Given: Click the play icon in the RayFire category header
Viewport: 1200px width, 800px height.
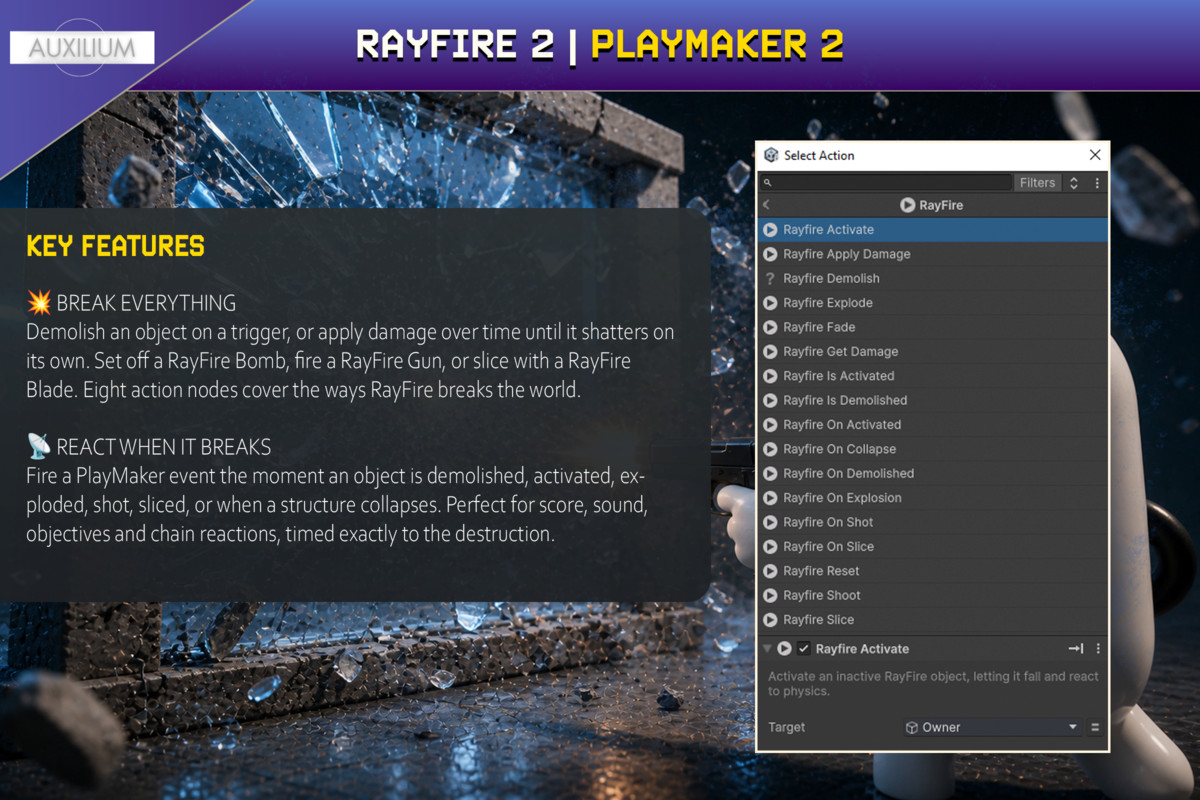Looking at the screenshot, I should coord(907,205).
